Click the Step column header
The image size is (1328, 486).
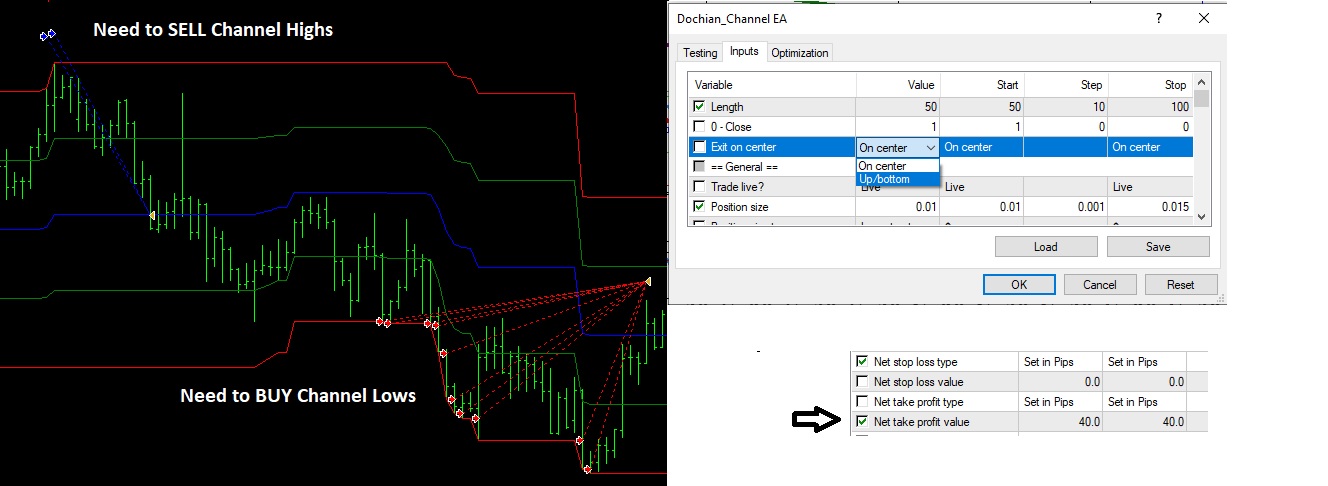click(x=1066, y=85)
